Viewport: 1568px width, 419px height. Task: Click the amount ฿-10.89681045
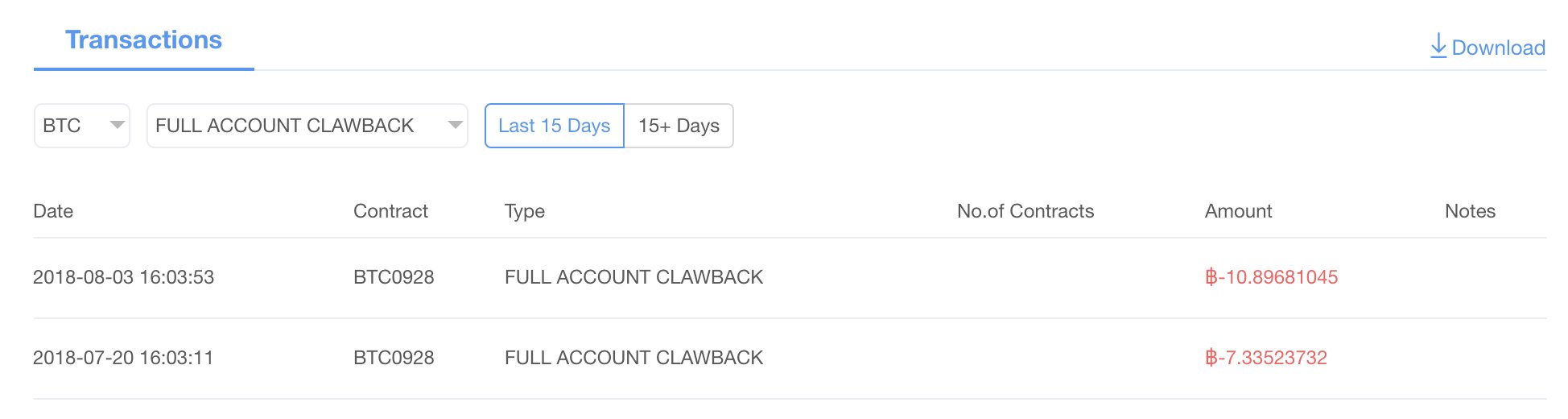[1271, 277]
